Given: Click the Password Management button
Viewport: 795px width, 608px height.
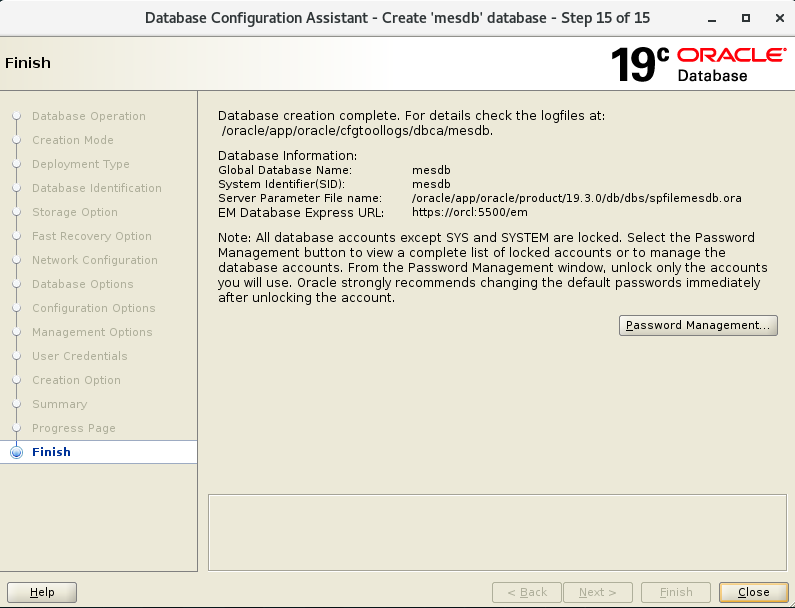Looking at the screenshot, I should 698,325.
